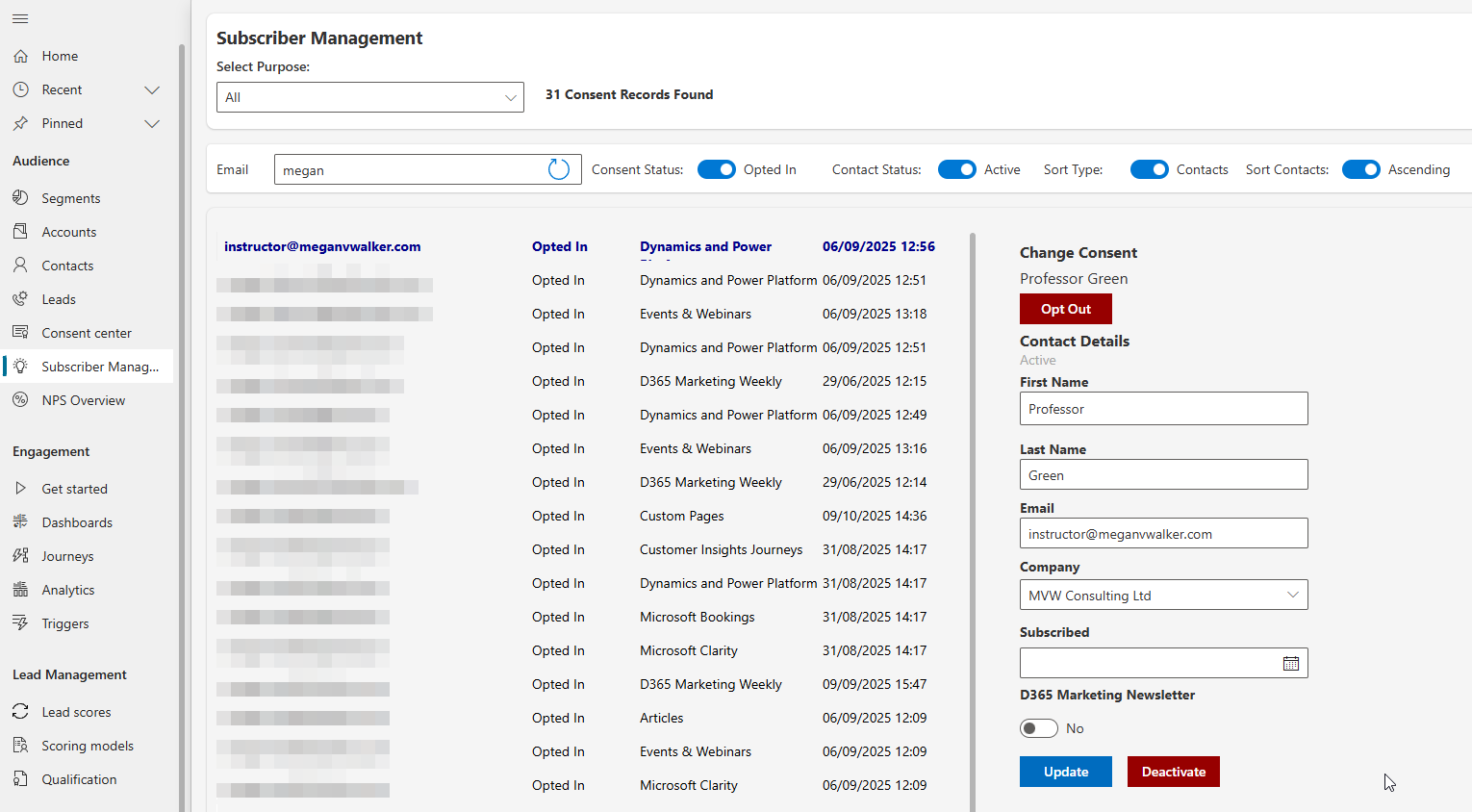This screenshot has height=812, width=1472.
Task: Open Consent center in the sidebar
Action: coord(87,333)
